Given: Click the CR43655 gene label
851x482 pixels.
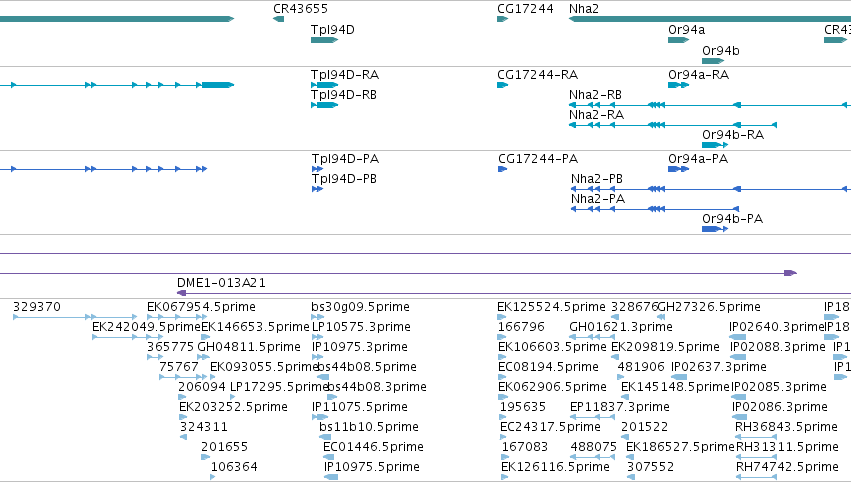Looking at the screenshot, I should pyautogui.click(x=300, y=9).
